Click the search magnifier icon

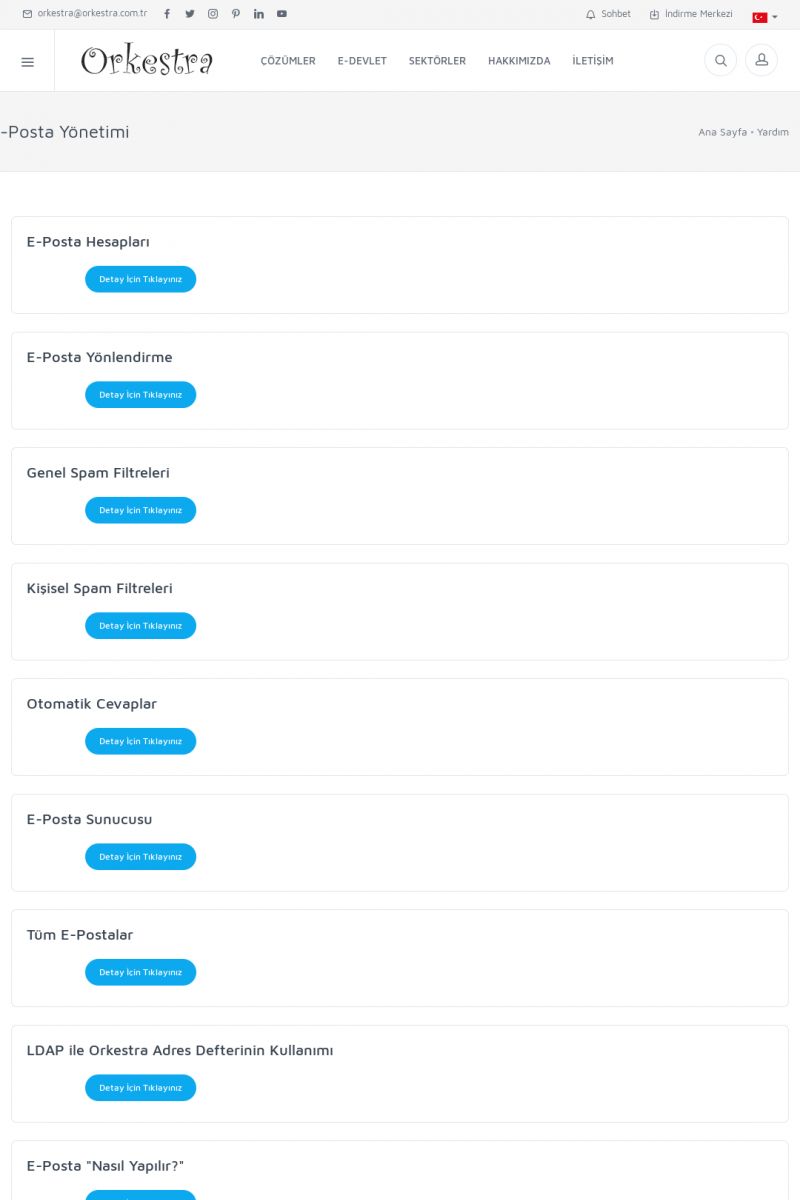tap(720, 61)
